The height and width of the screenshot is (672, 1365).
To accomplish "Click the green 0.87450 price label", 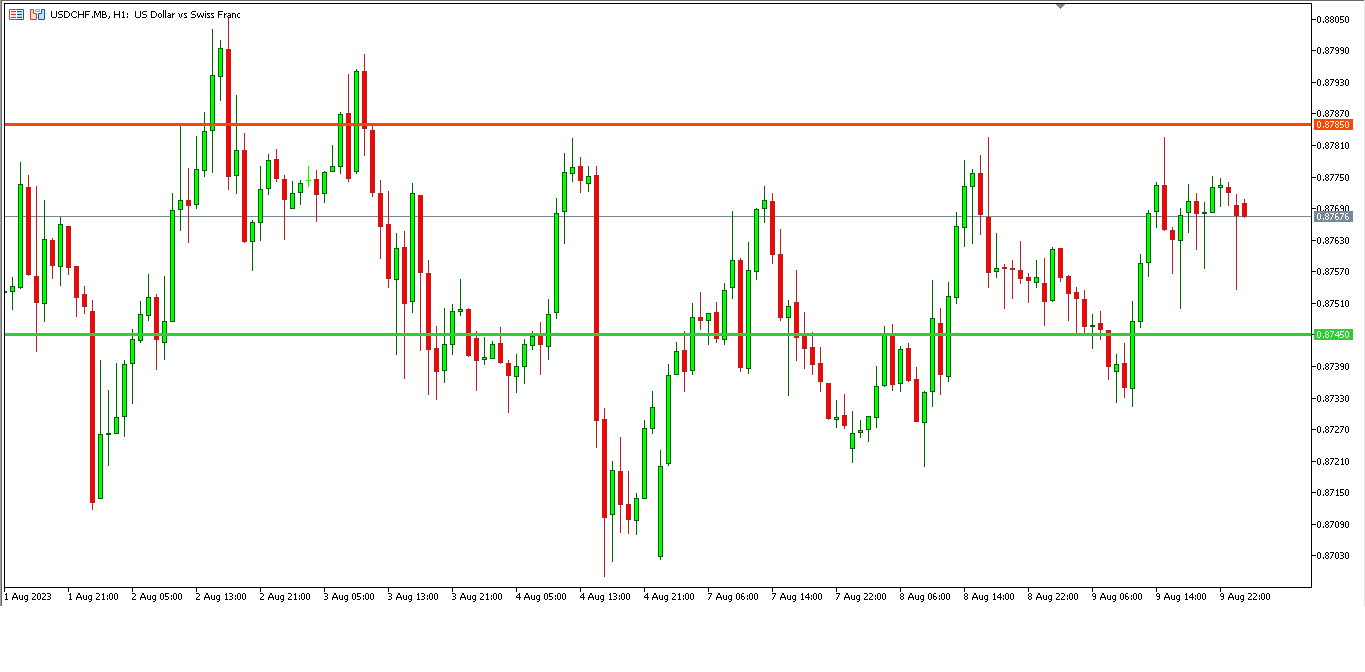I will click(1333, 334).
